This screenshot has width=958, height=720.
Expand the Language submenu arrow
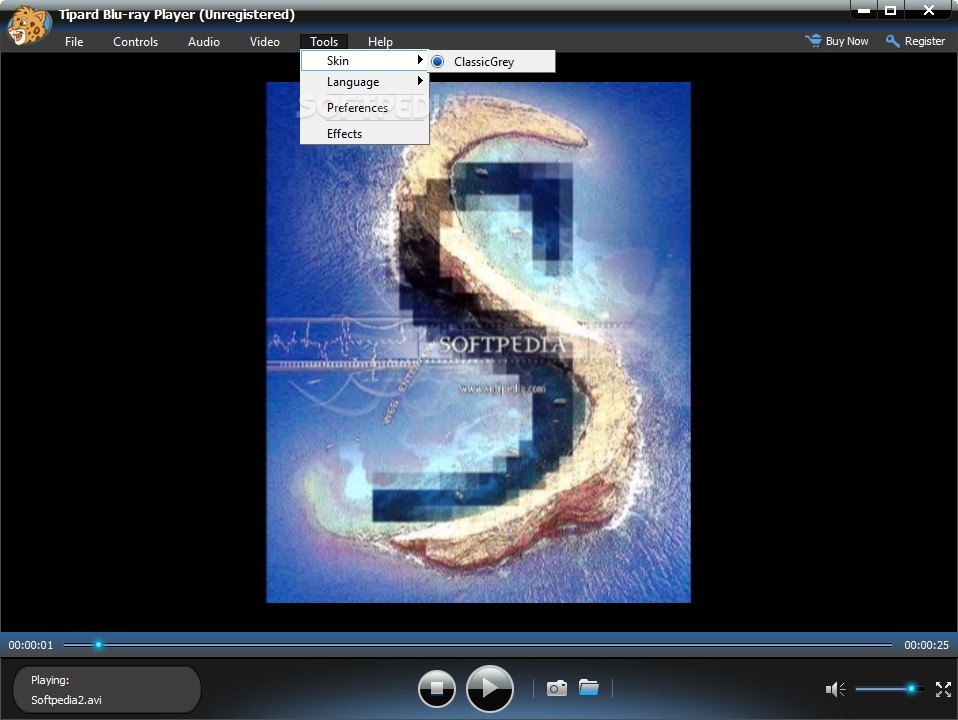(420, 81)
